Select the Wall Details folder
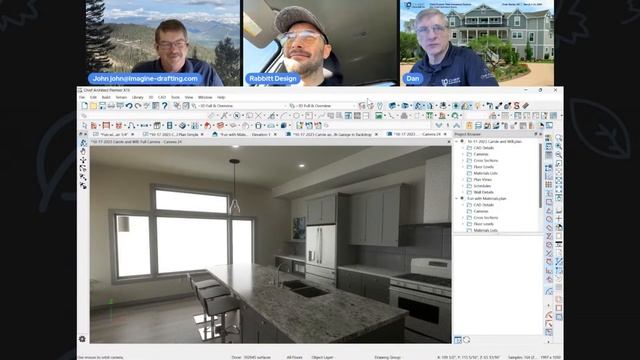The width and height of the screenshot is (640, 360). click(x=484, y=192)
